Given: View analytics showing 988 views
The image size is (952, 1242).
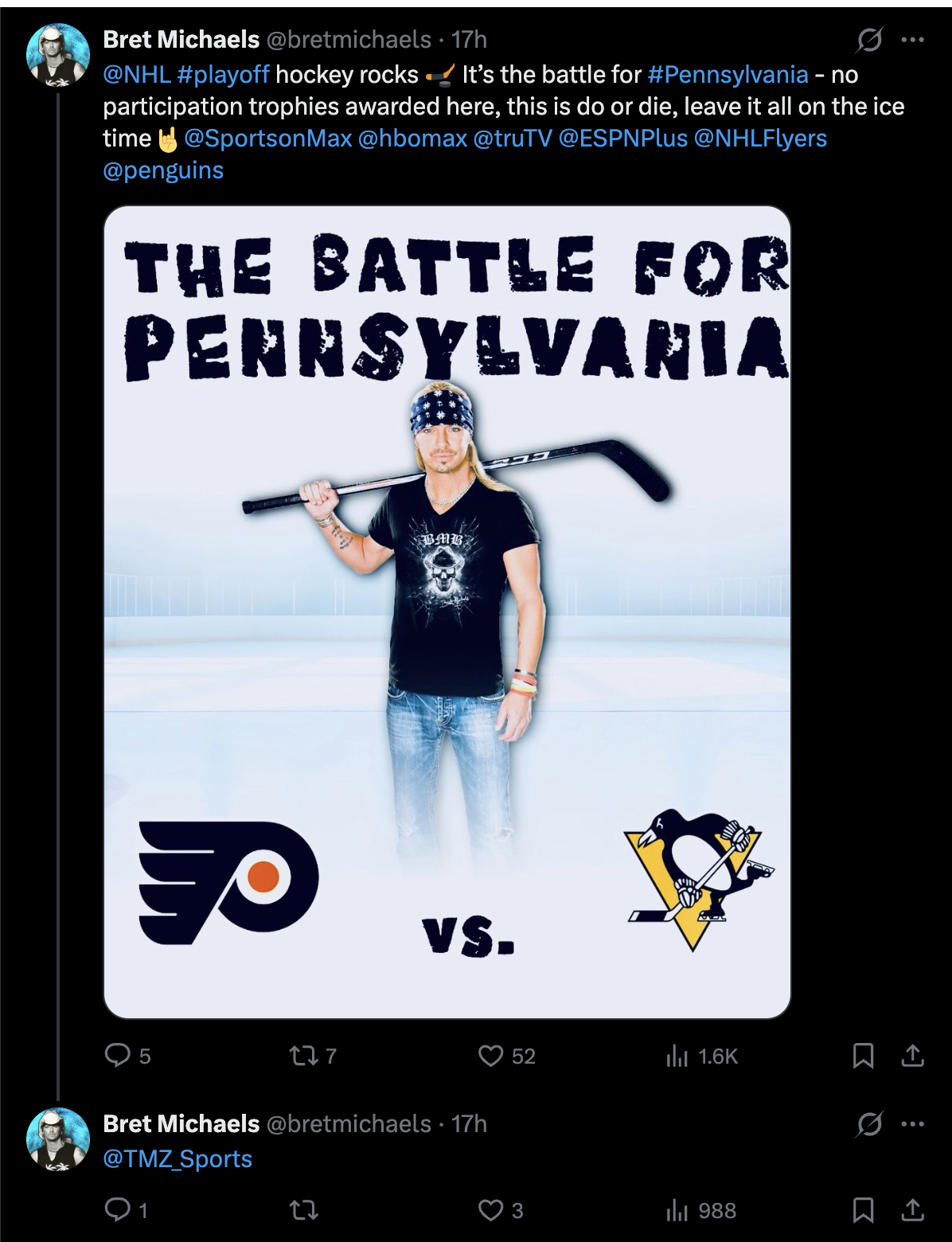Looking at the screenshot, I should (677, 1210).
